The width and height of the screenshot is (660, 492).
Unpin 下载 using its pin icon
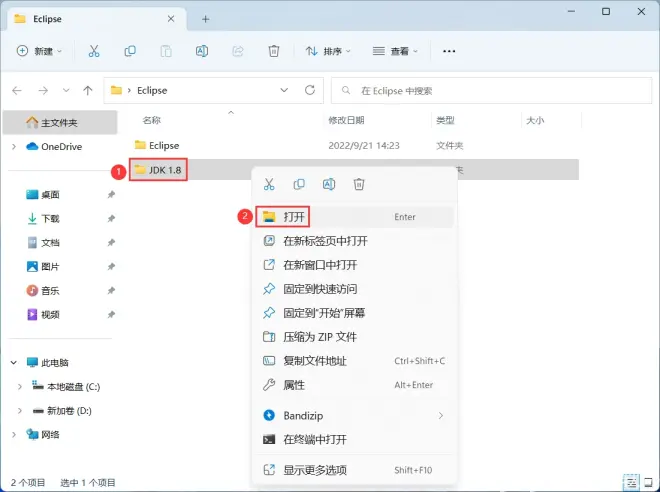coord(111,218)
